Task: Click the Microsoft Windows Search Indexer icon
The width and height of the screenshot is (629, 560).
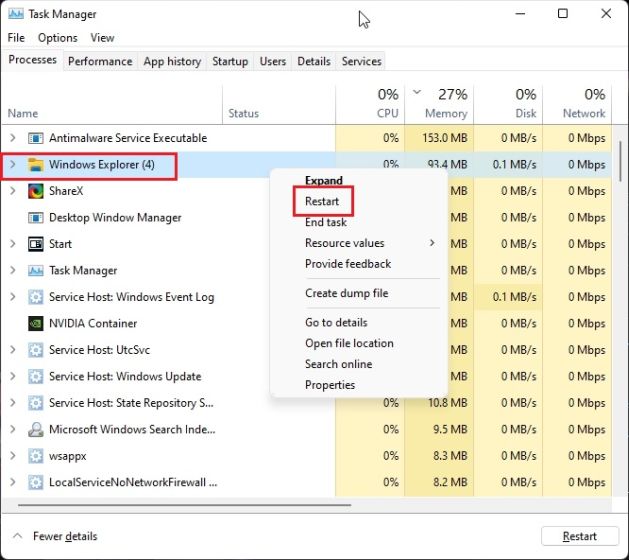Action: (x=36, y=430)
